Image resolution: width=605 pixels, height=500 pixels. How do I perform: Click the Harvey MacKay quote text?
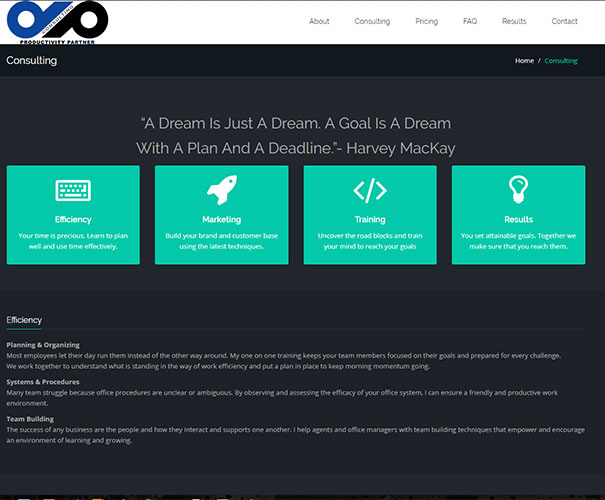(x=297, y=136)
